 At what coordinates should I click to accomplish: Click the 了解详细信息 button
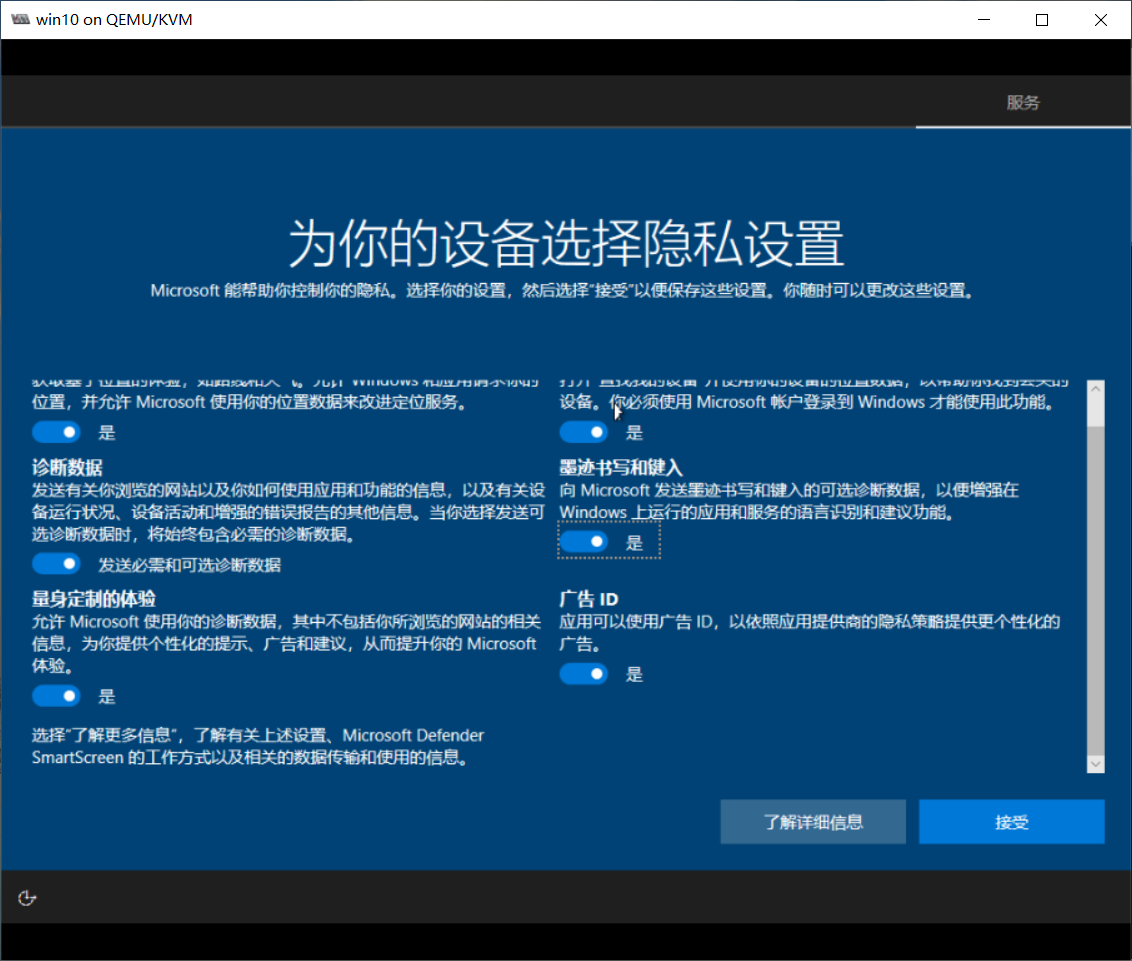(x=813, y=822)
